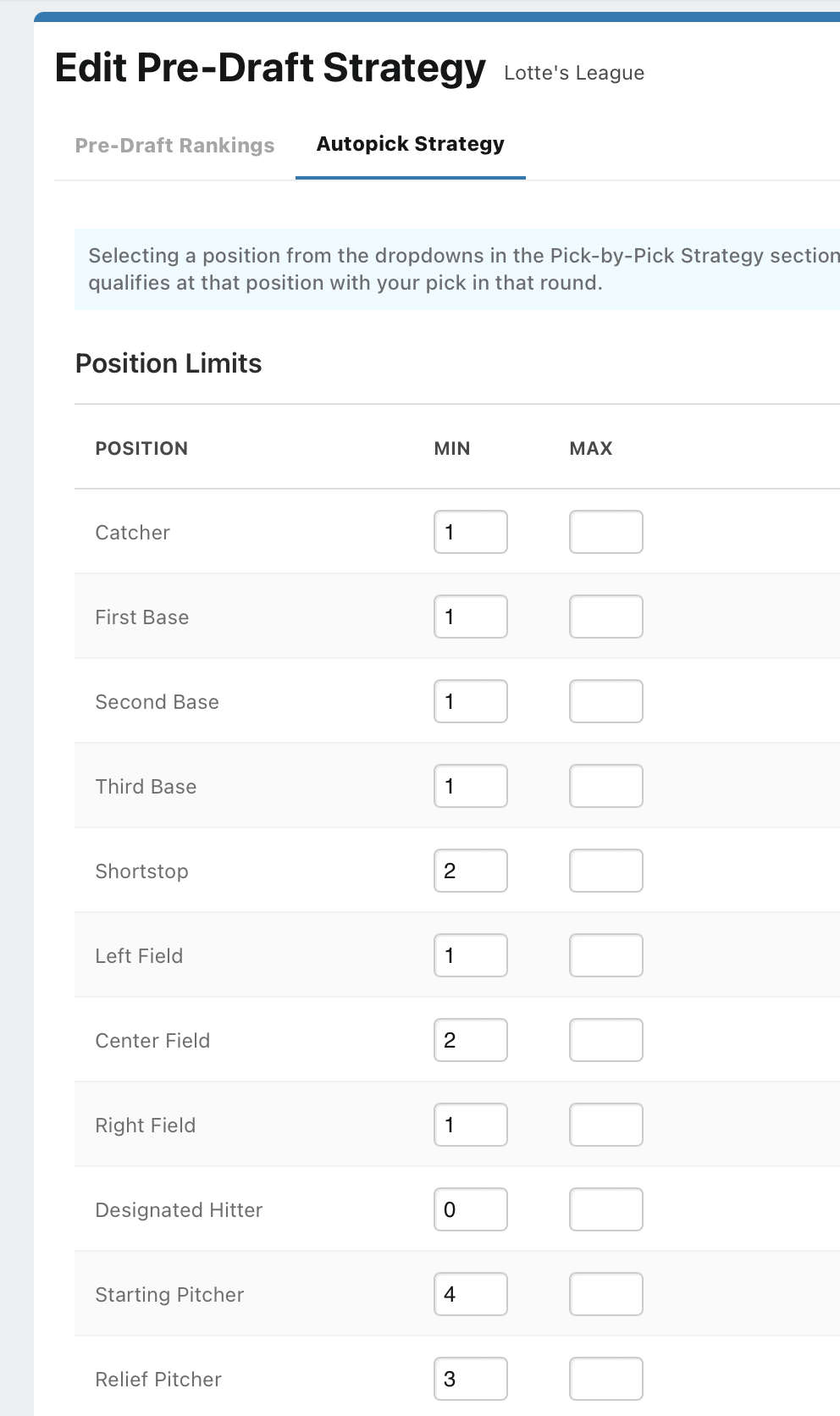The width and height of the screenshot is (840, 1416).
Task: Click the Designated Hitter MIN field
Action: click(471, 1209)
